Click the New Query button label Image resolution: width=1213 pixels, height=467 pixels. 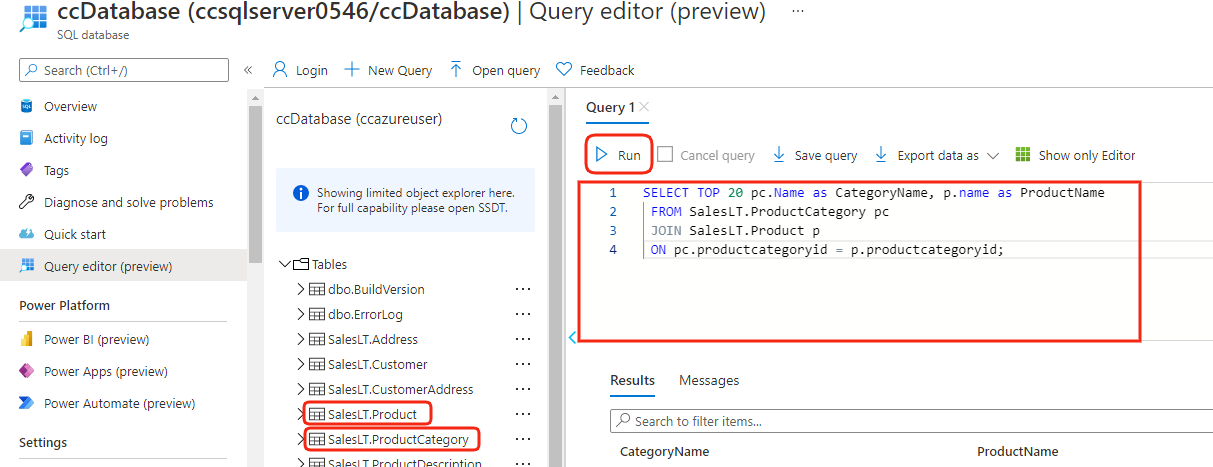point(400,70)
